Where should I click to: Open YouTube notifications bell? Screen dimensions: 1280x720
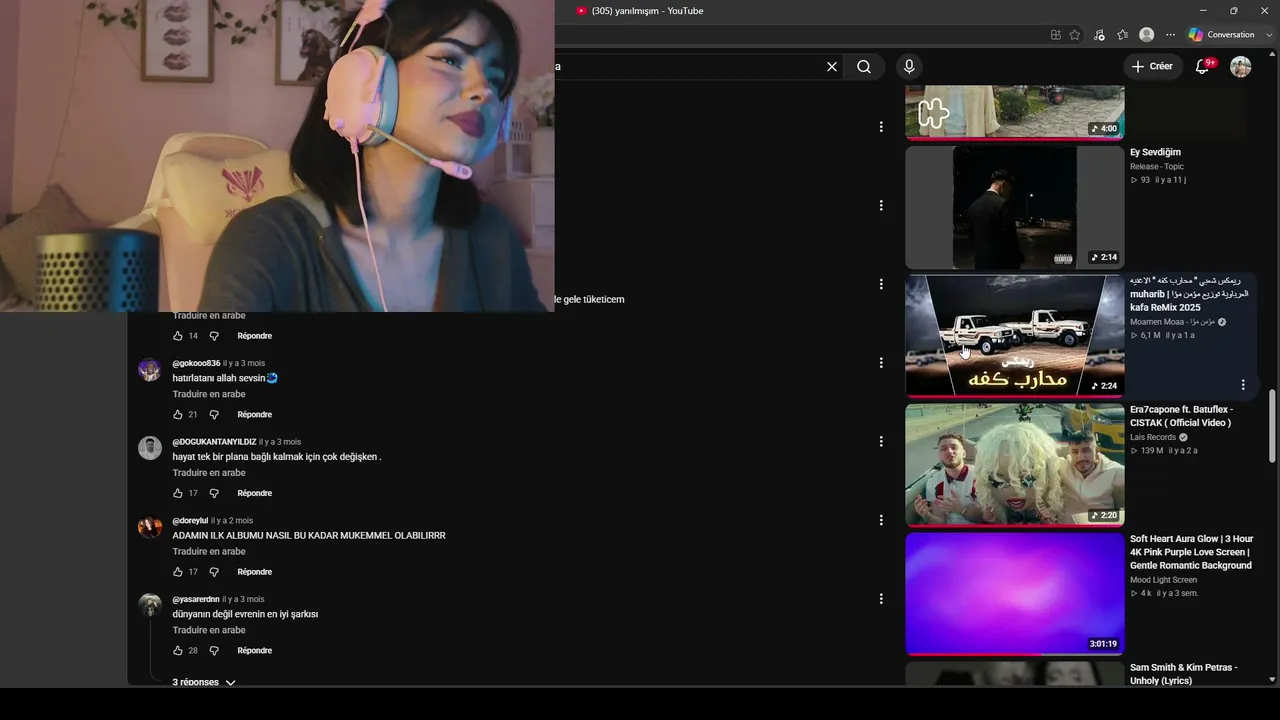[1203, 67]
